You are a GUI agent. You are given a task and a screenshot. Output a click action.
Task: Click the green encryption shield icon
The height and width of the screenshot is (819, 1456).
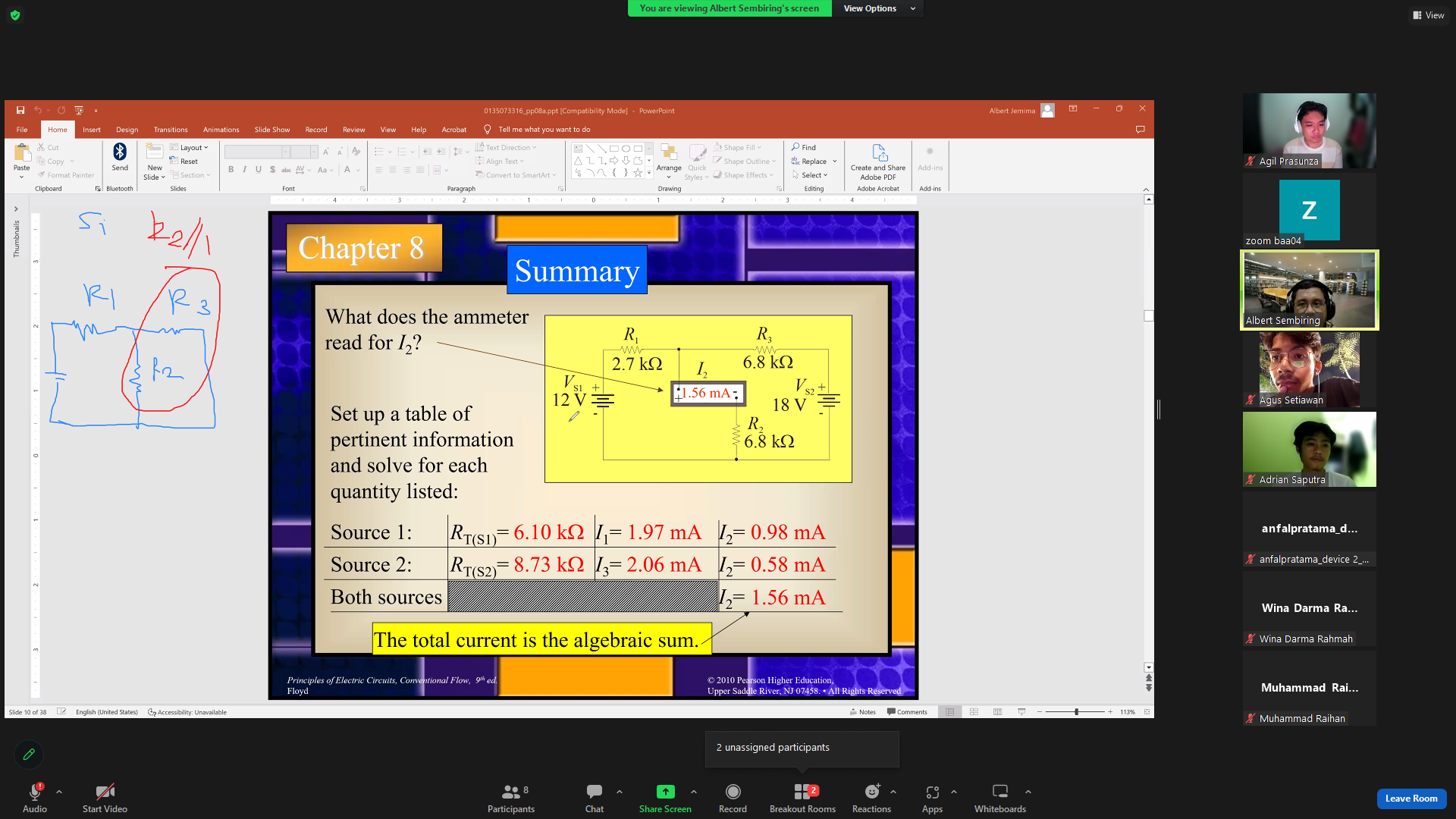15,15
